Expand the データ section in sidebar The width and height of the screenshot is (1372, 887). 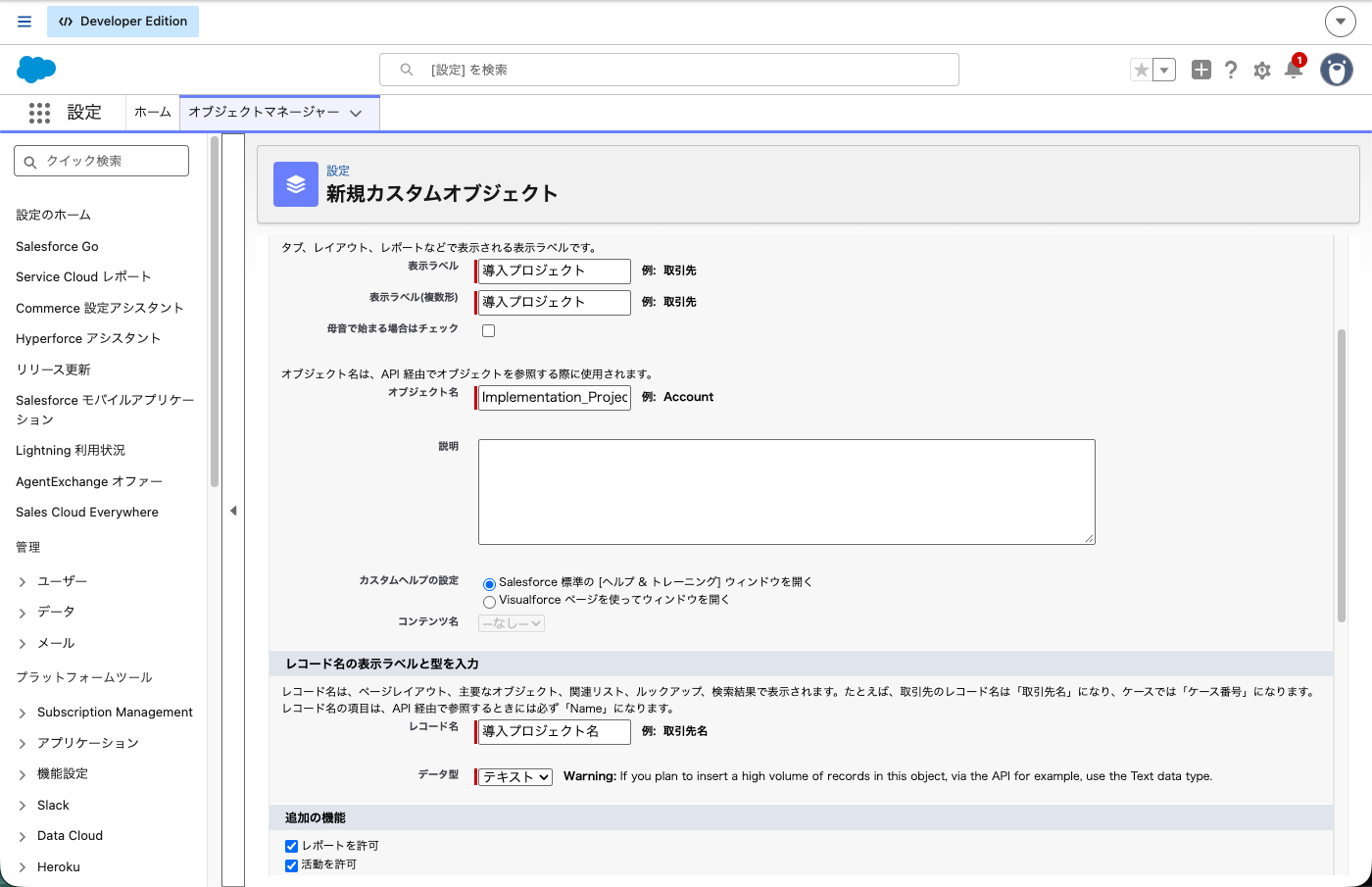(23, 613)
